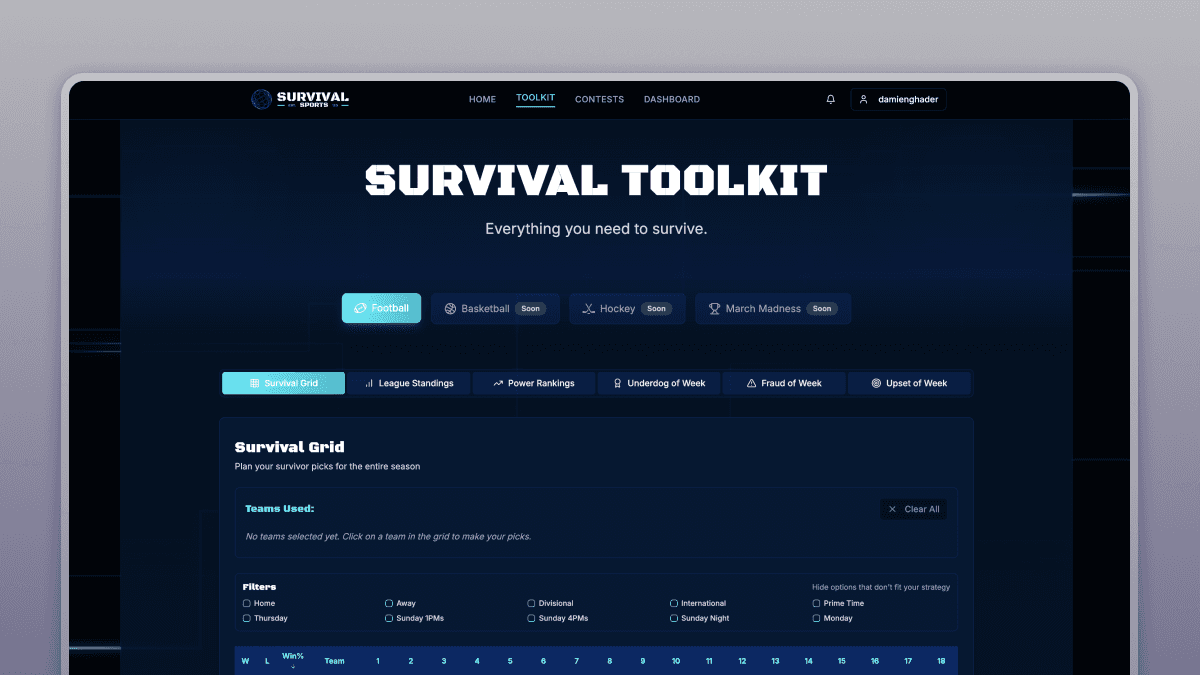The image size is (1200, 675).
Task: Enable the Home filter checkbox
Action: (246, 603)
